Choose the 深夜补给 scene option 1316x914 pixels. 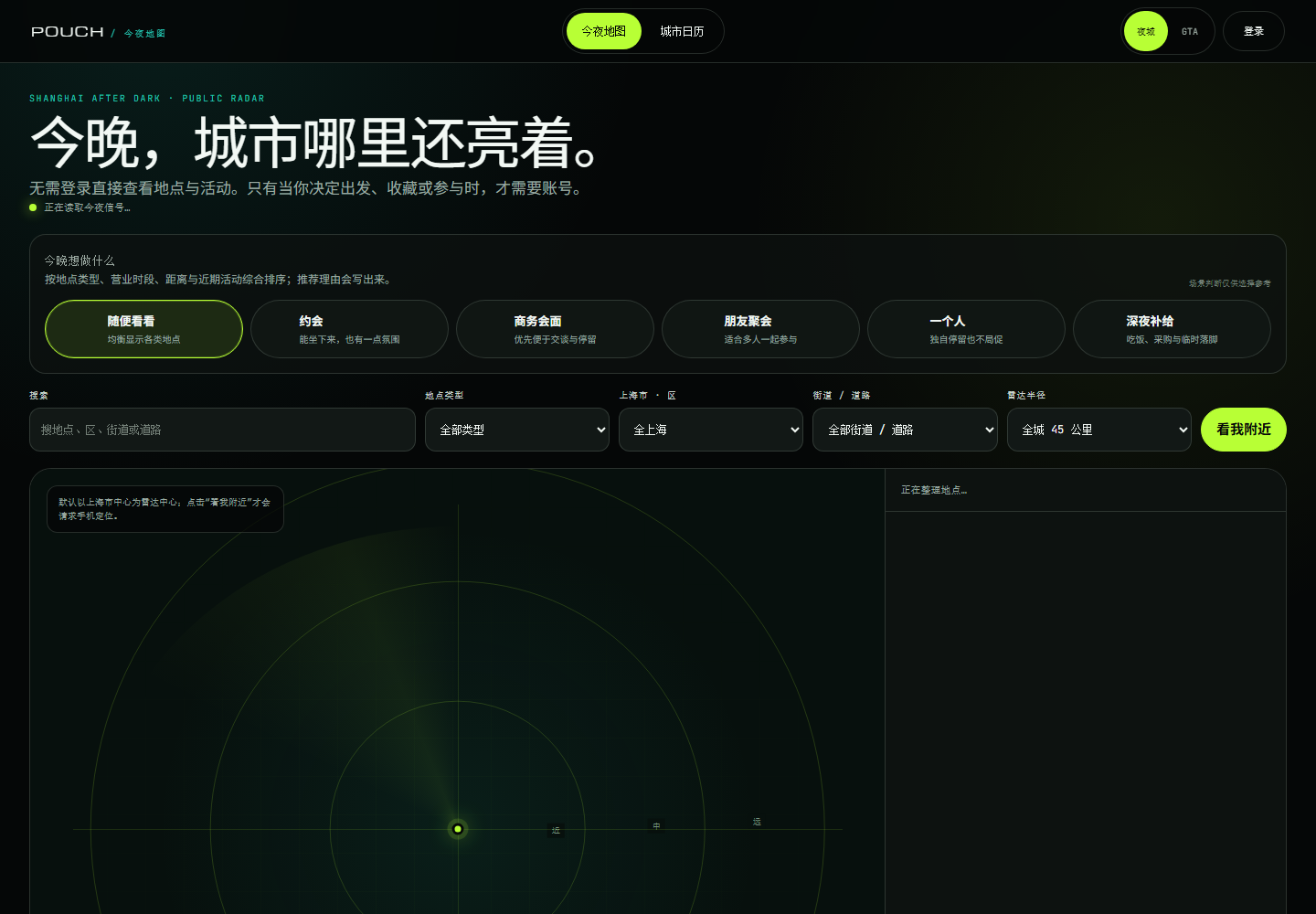pos(1172,329)
